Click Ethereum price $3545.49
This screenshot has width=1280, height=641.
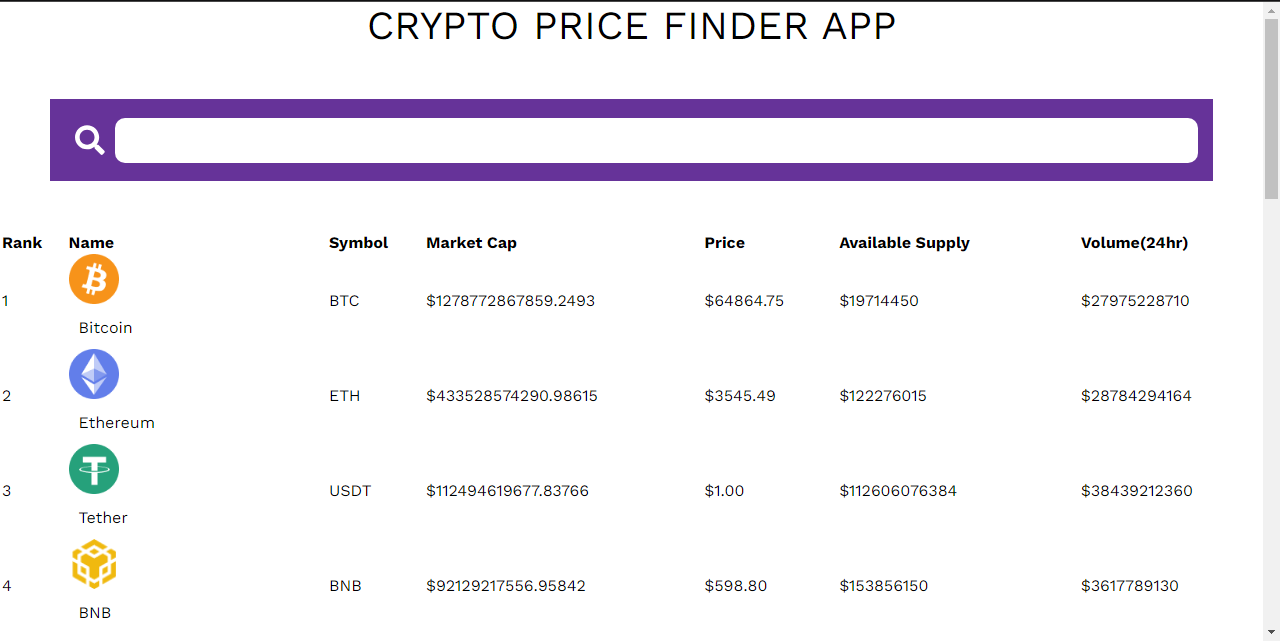740,396
